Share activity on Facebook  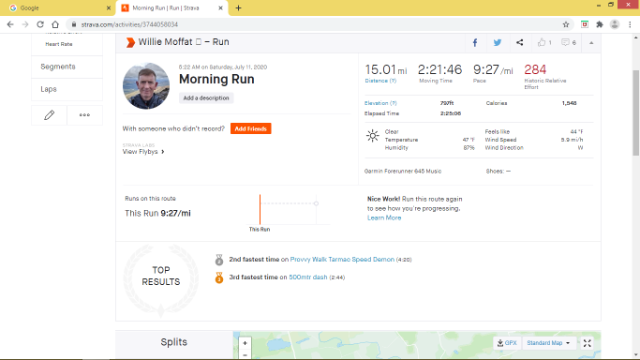(x=475, y=42)
